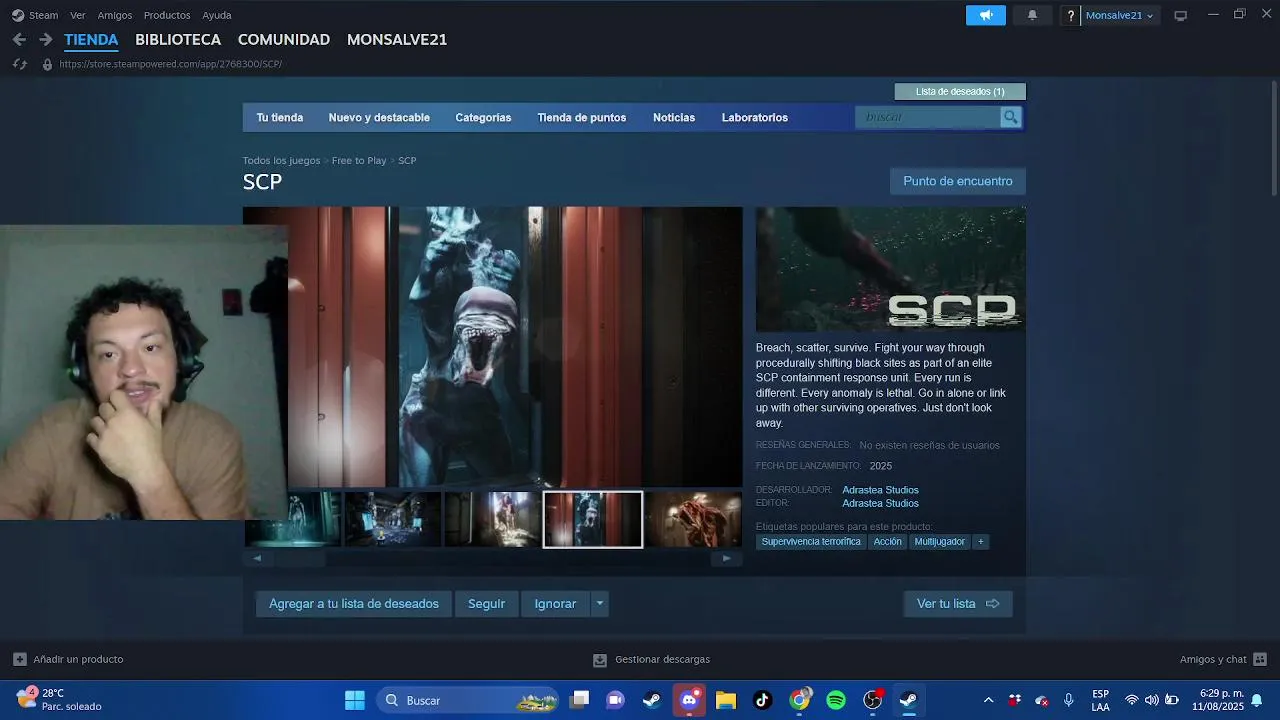Image resolution: width=1280 pixels, height=720 pixels.
Task: Click the screenshot strip left scroll arrow
Action: tap(257, 558)
